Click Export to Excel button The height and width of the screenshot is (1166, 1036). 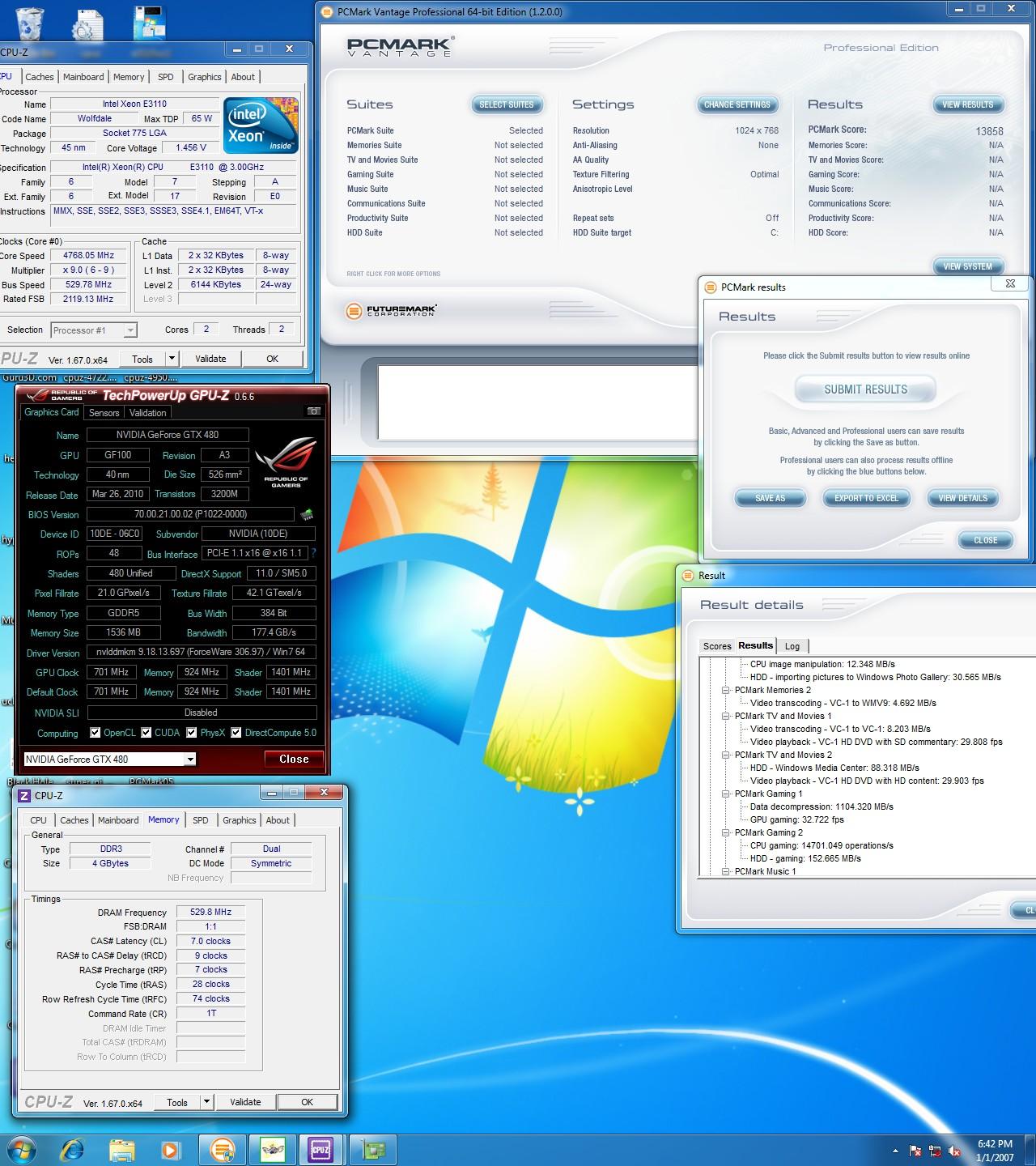866,498
